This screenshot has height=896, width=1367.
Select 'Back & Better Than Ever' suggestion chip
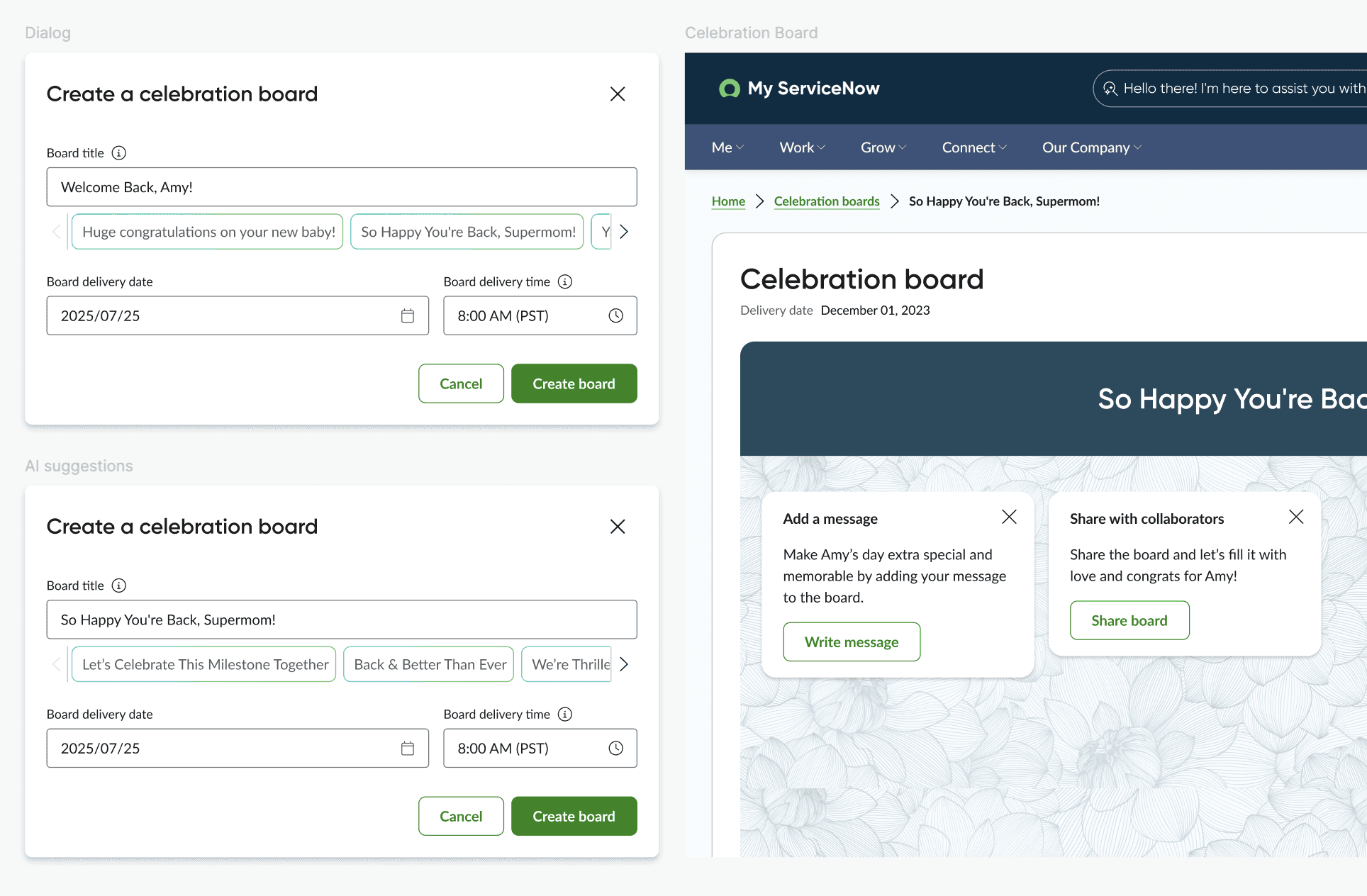pyautogui.click(x=429, y=664)
